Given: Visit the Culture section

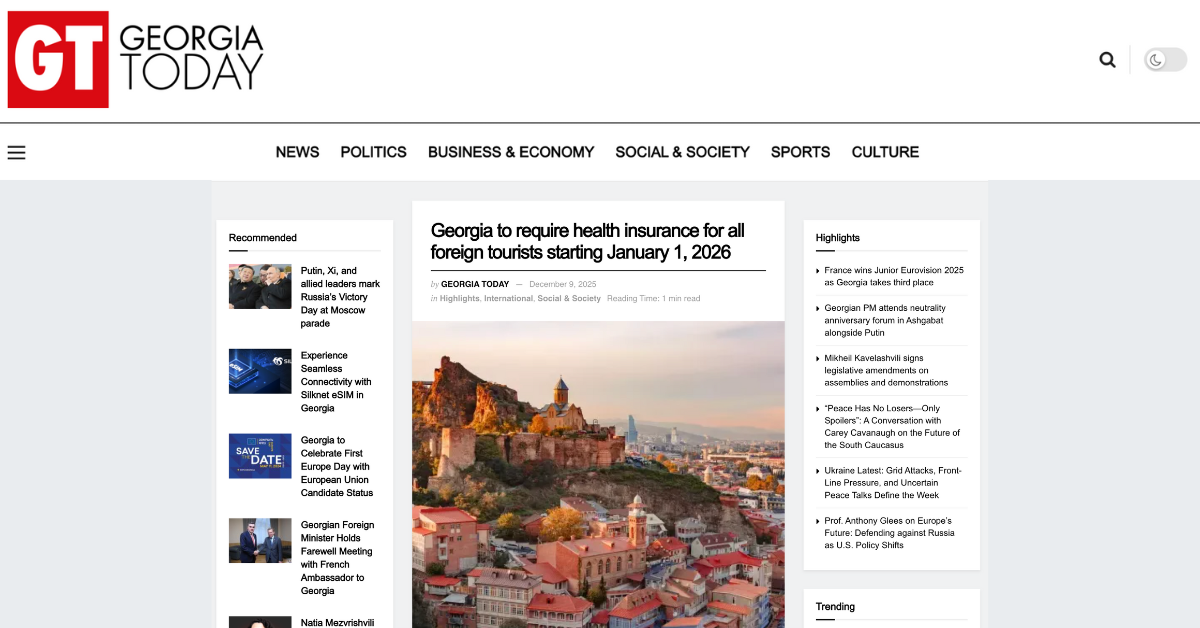Looking at the screenshot, I should 885,152.
